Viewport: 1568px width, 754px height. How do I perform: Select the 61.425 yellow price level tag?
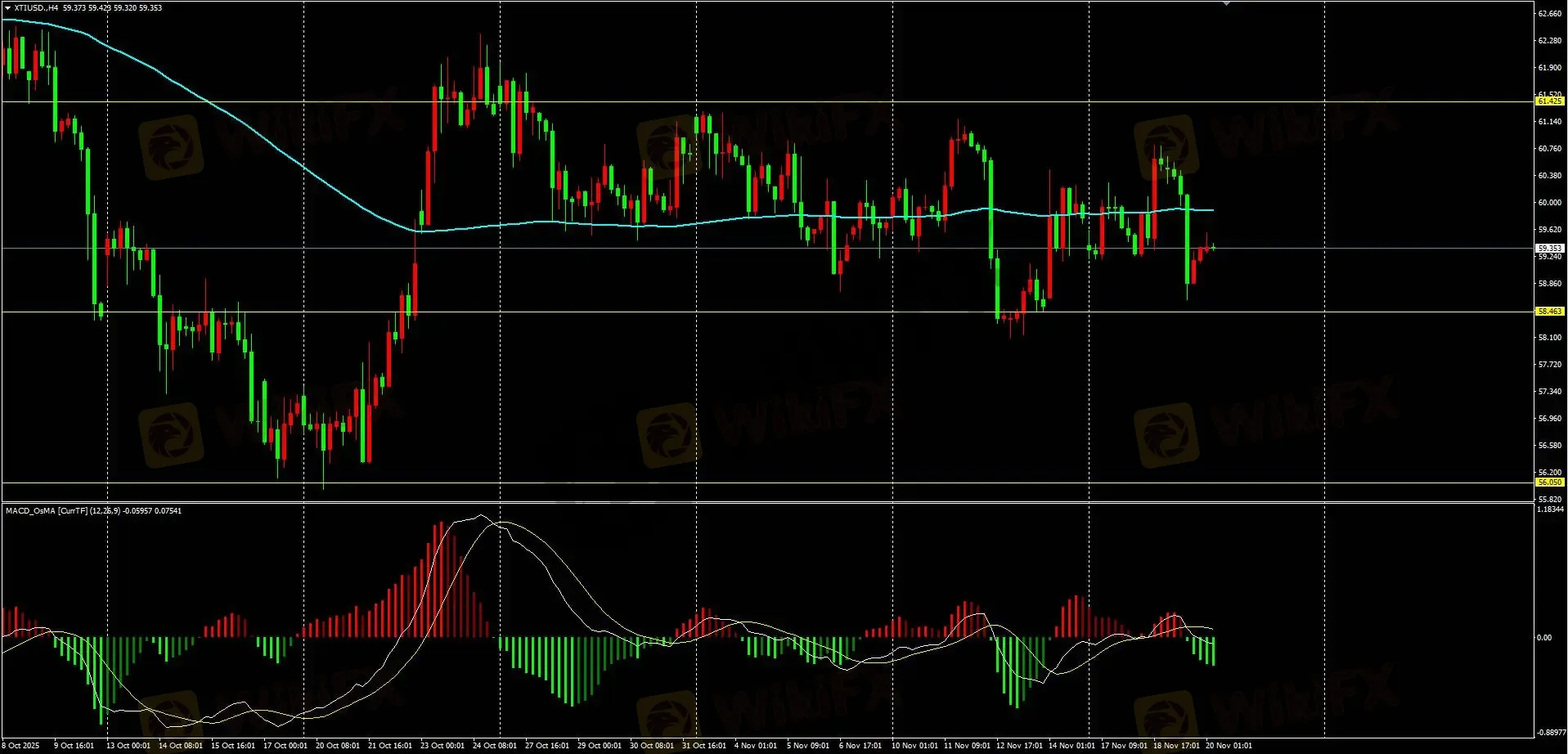pos(1549,101)
